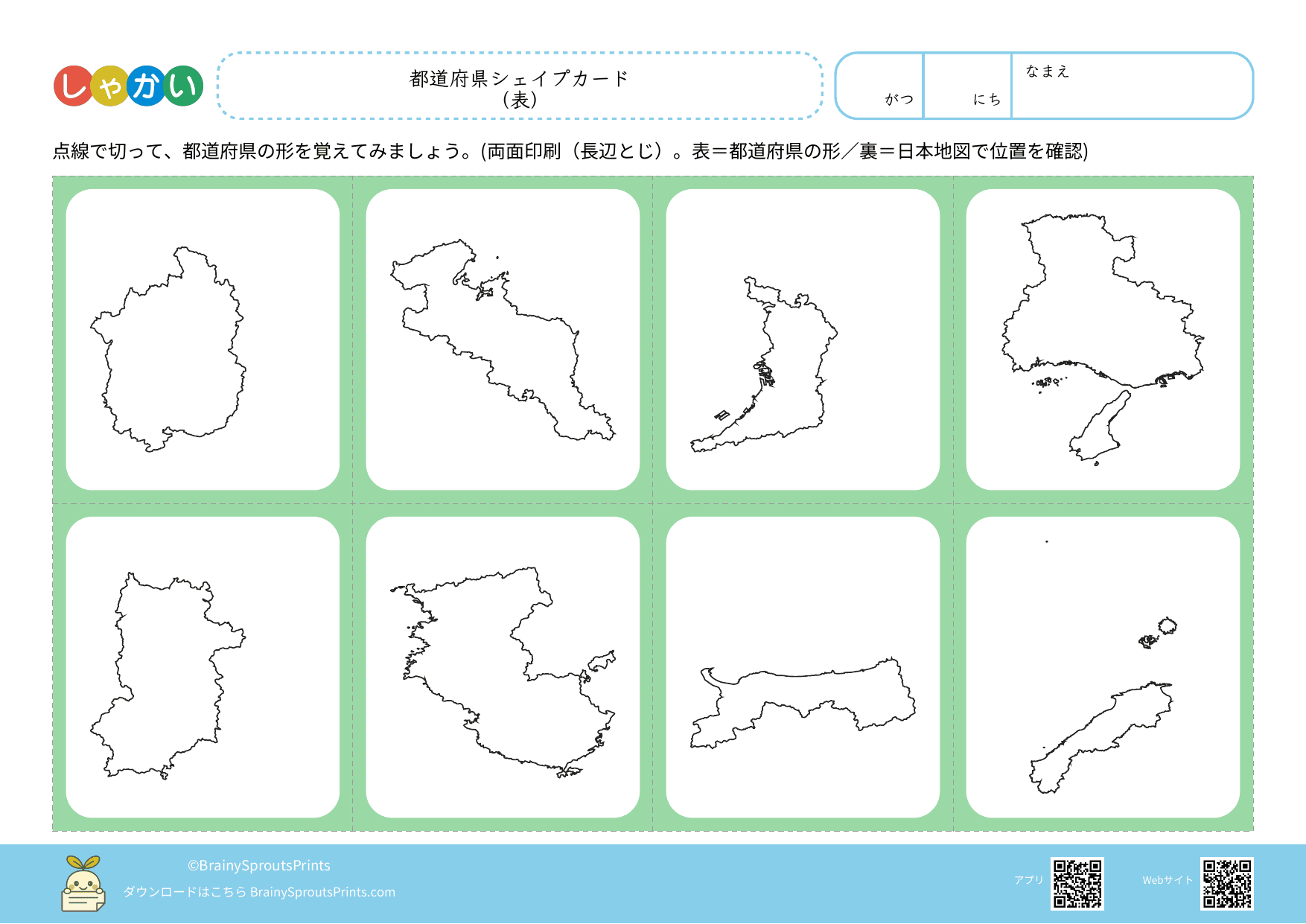The image size is (1306, 924).
Task: Select the Shimane shape card with Oki islands
Action: [x=1103, y=667]
